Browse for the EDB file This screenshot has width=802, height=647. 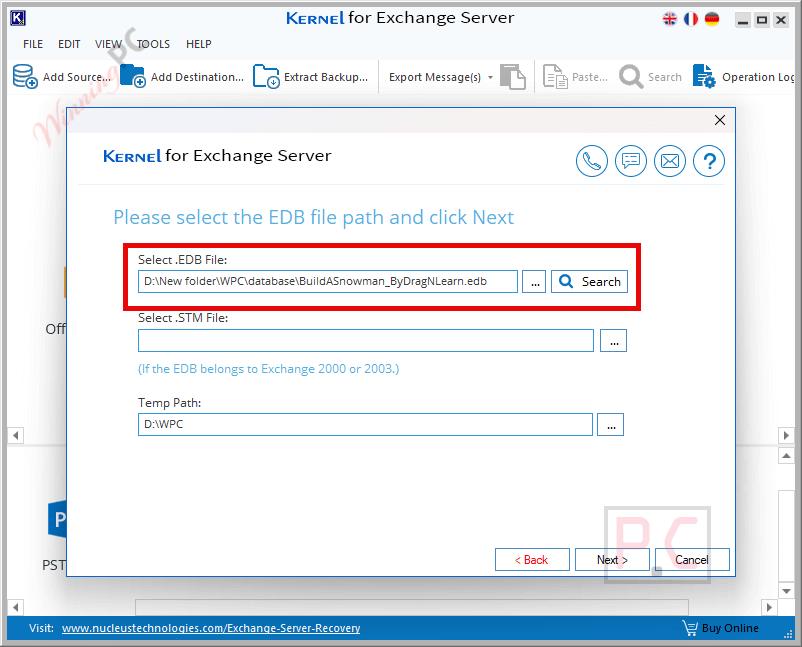point(534,282)
